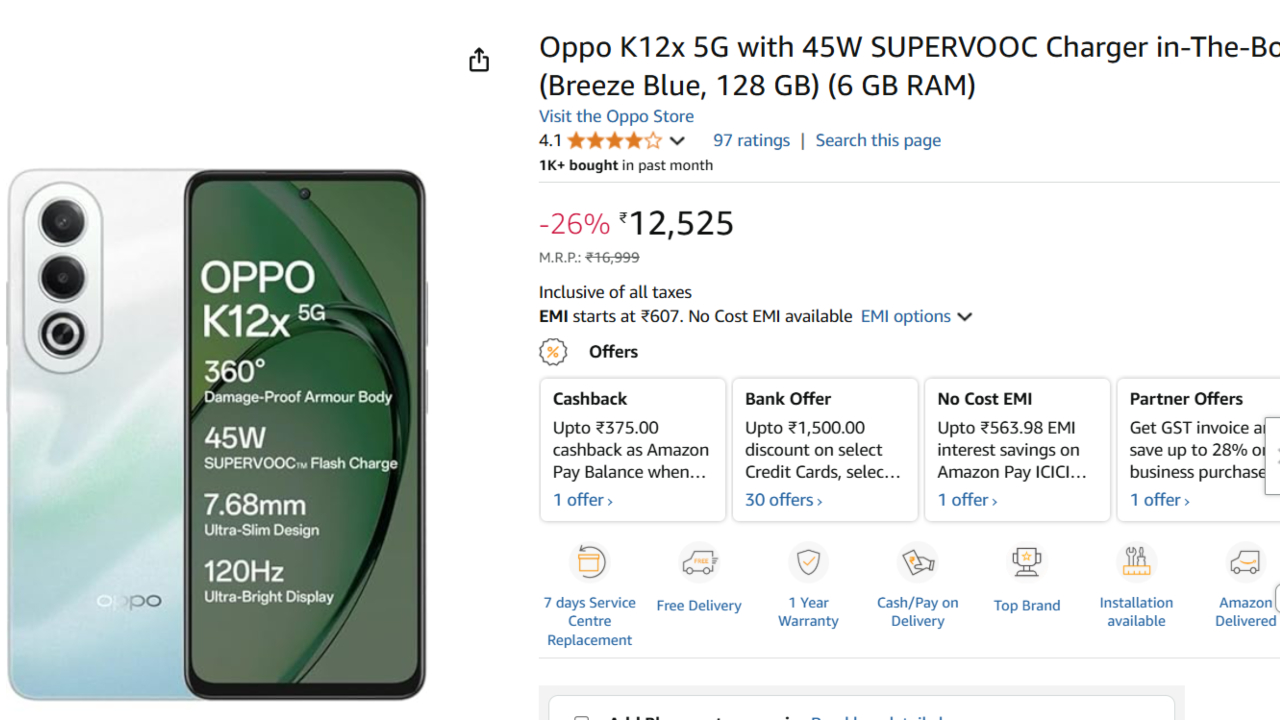Click the 1 Year Warranty shield icon

coord(808,562)
